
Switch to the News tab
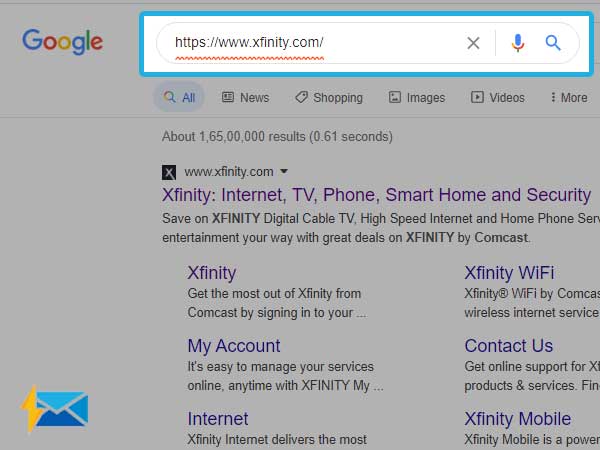(246, 98)
